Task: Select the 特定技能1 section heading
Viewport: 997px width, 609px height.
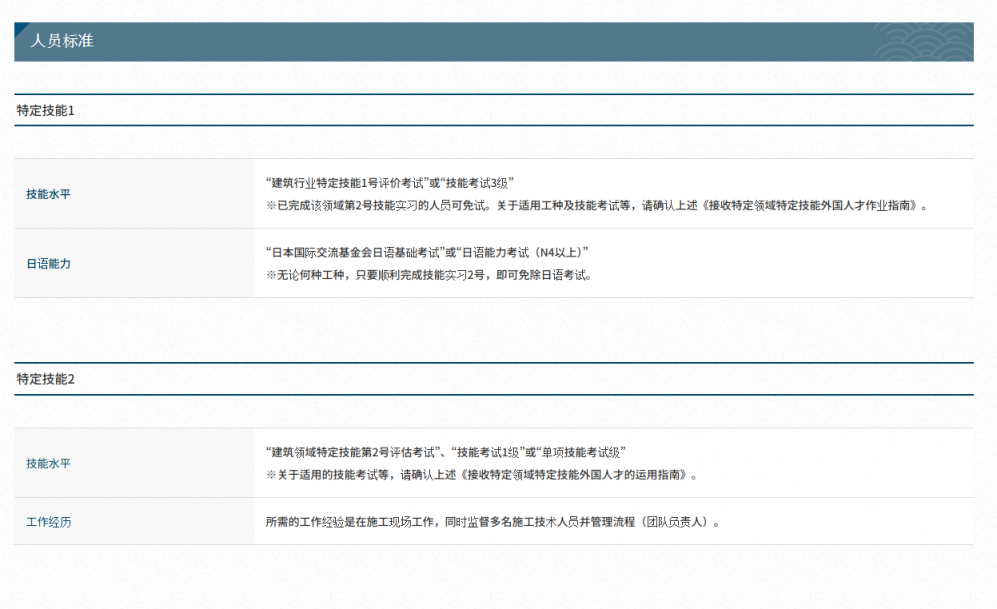Action: [x=46, y=110]
